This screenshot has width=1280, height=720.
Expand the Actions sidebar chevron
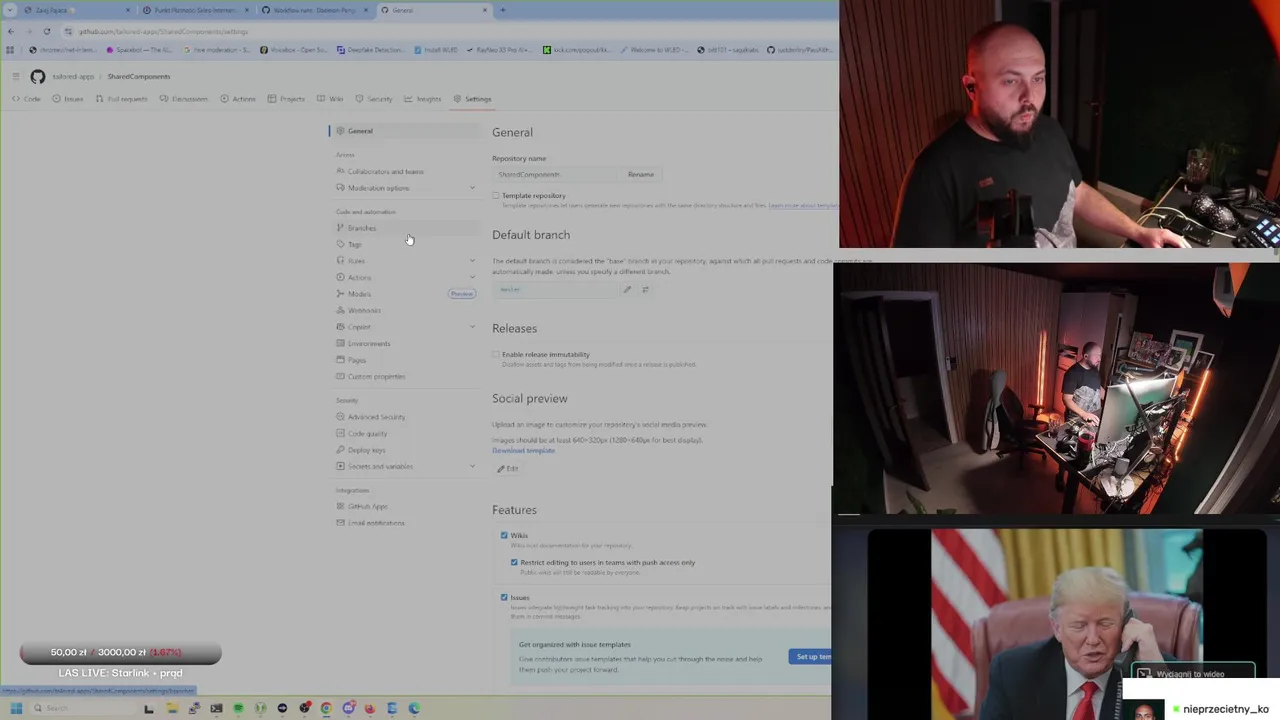point(472,277)
